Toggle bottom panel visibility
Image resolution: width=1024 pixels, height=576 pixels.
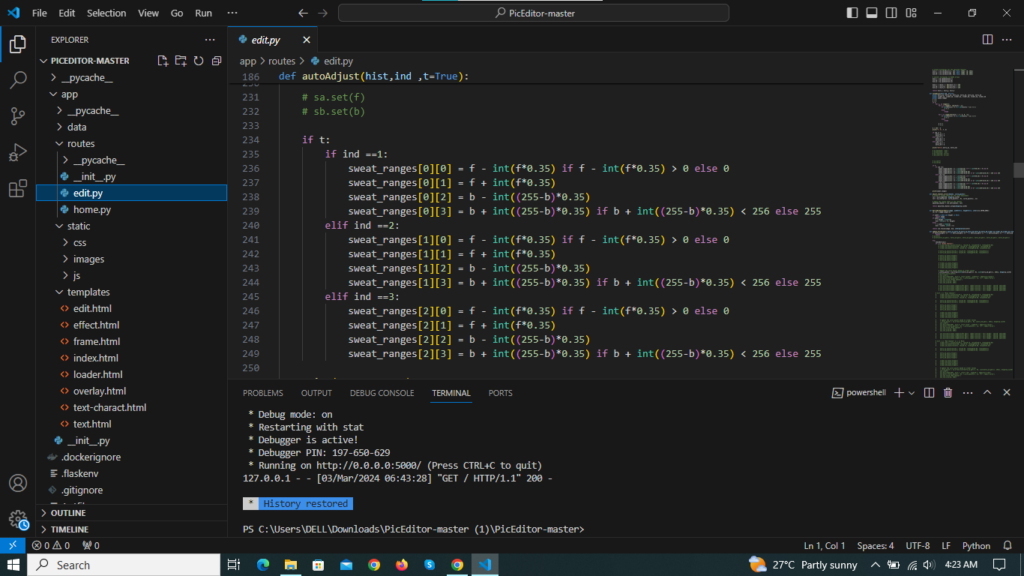(x=872, y=13)
